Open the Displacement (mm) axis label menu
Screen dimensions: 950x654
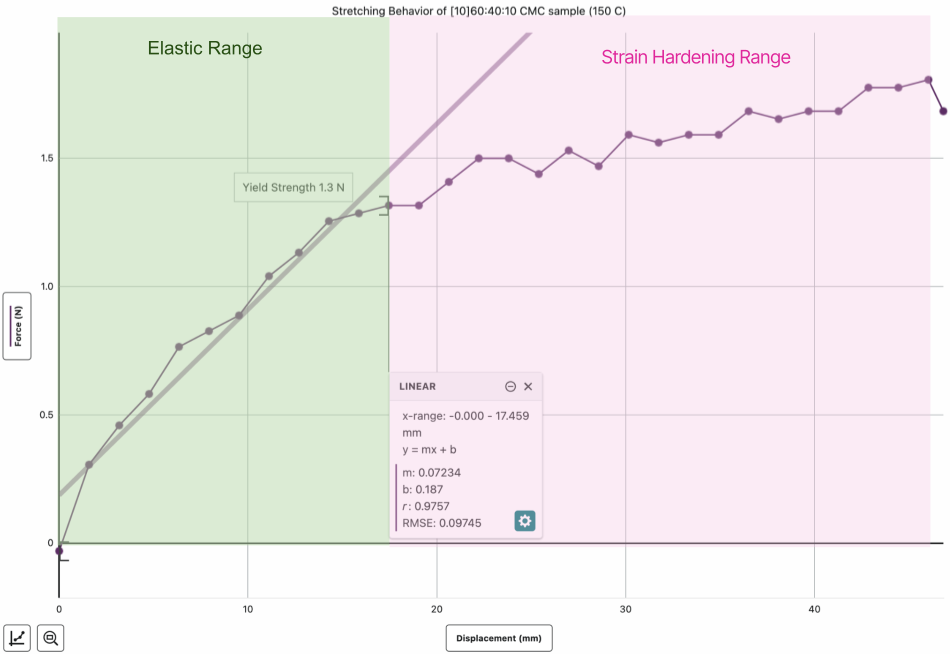click(x=499, y=638)
